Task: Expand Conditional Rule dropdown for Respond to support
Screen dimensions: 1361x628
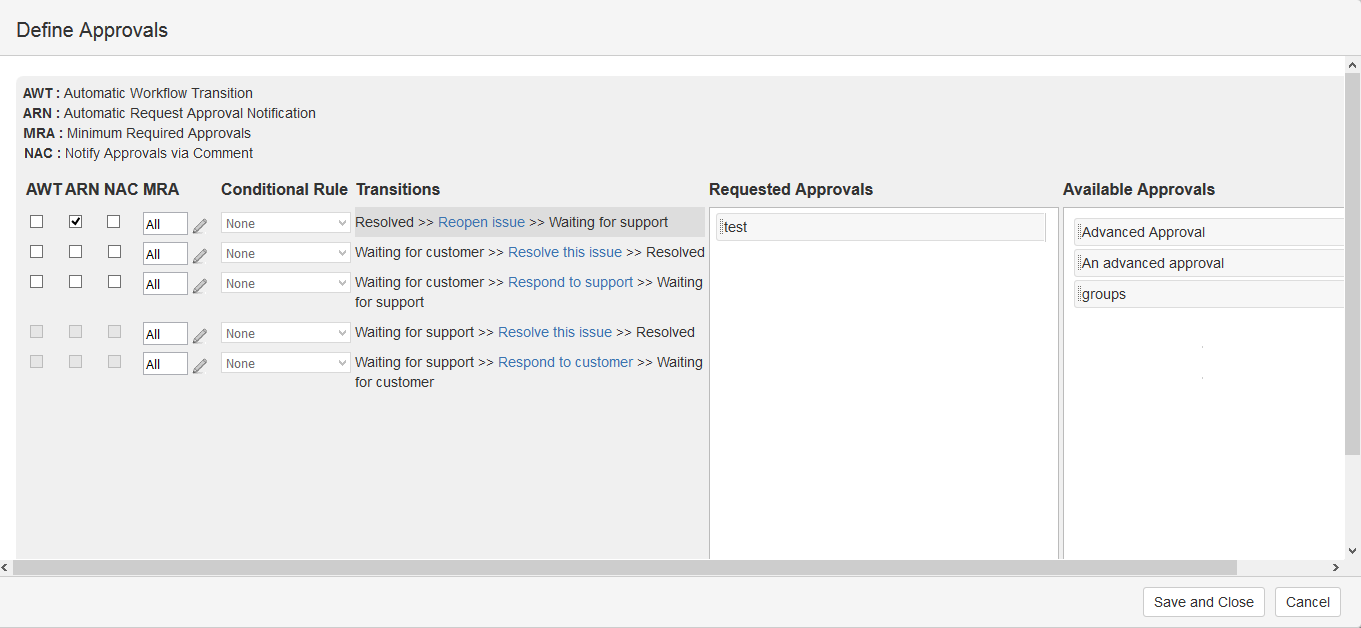Action: 285,283
